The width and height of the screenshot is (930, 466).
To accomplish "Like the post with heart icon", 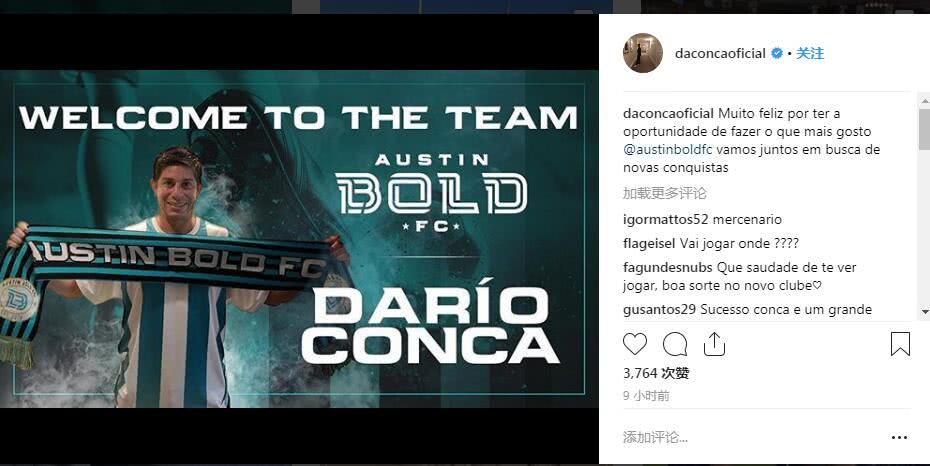I will pyautogui.click(x=635, y=344).
